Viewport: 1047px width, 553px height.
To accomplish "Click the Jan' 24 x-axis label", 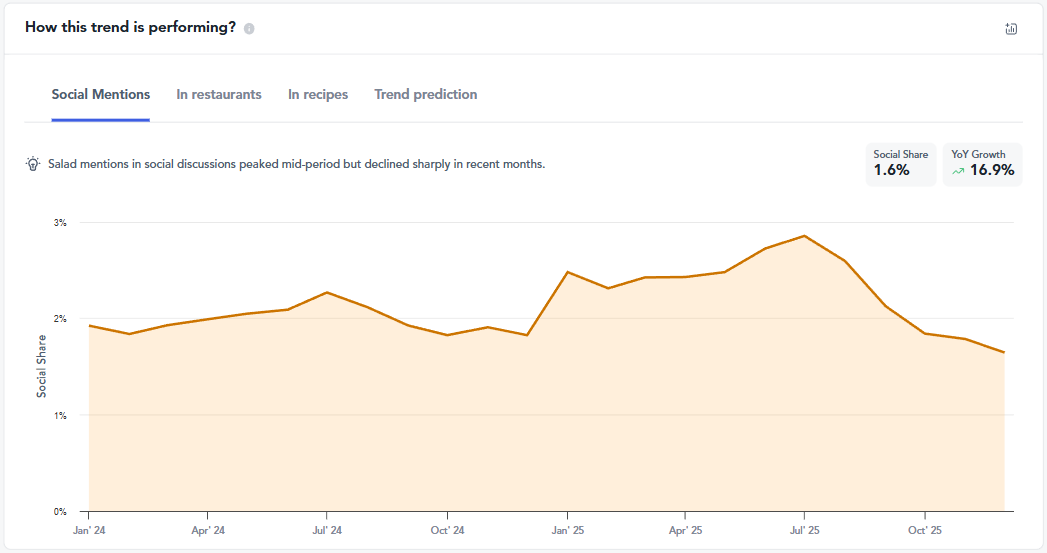I will click(x=90, y=530).
